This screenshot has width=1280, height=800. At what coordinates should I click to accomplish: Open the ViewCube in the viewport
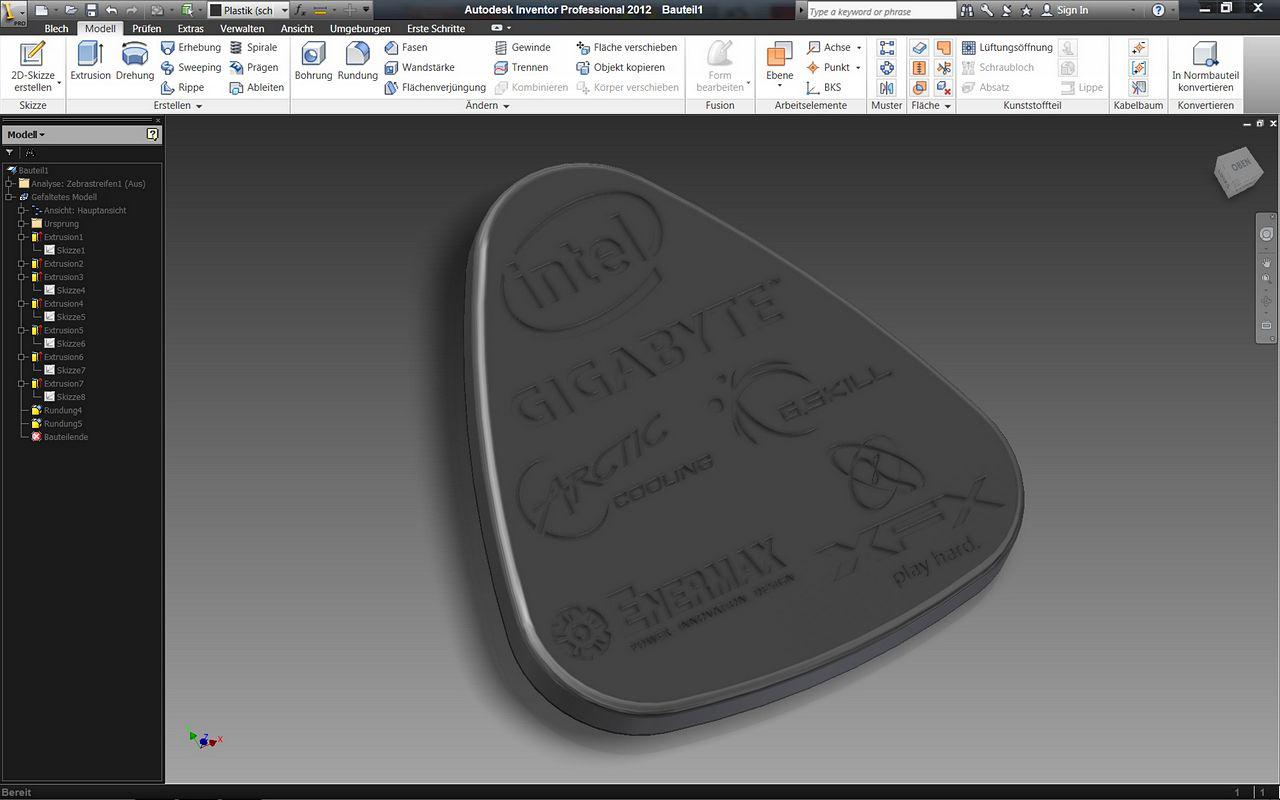point(1239,172)
